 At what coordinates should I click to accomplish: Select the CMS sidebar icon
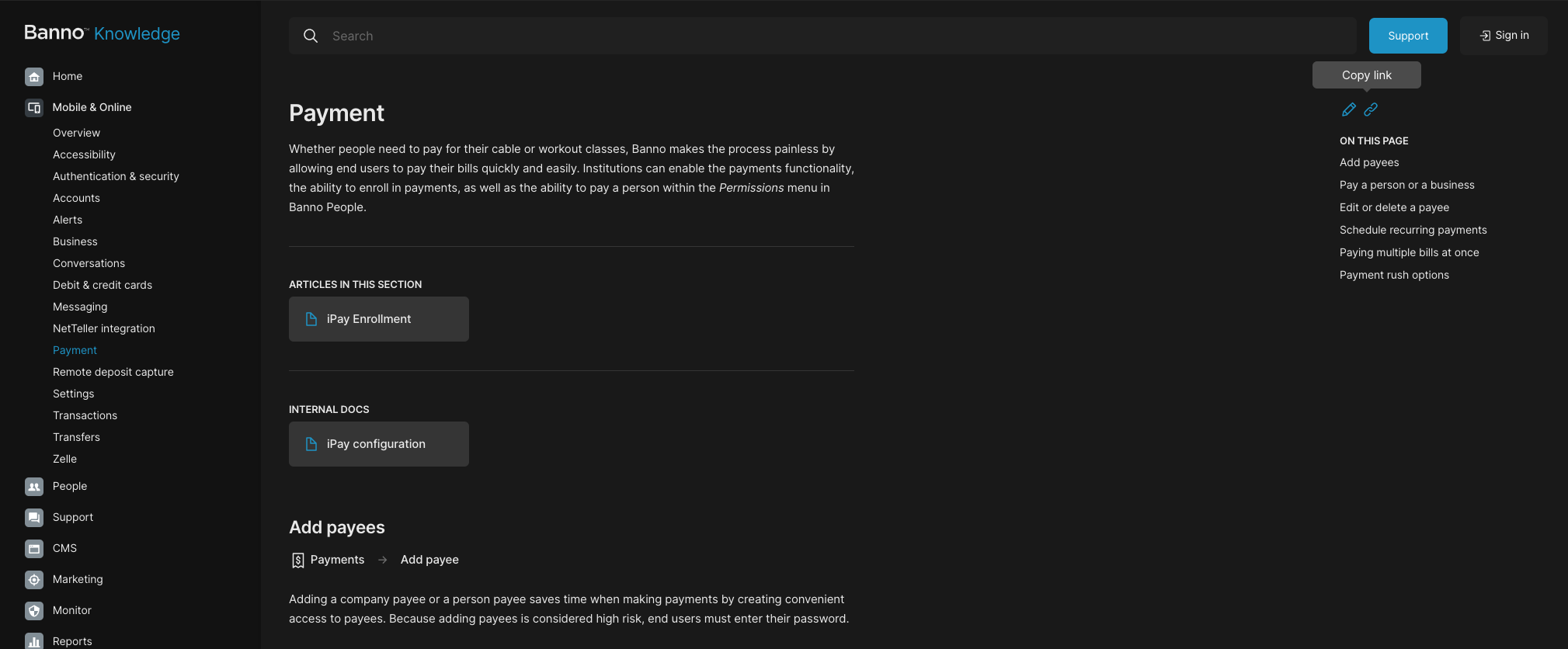34,549
